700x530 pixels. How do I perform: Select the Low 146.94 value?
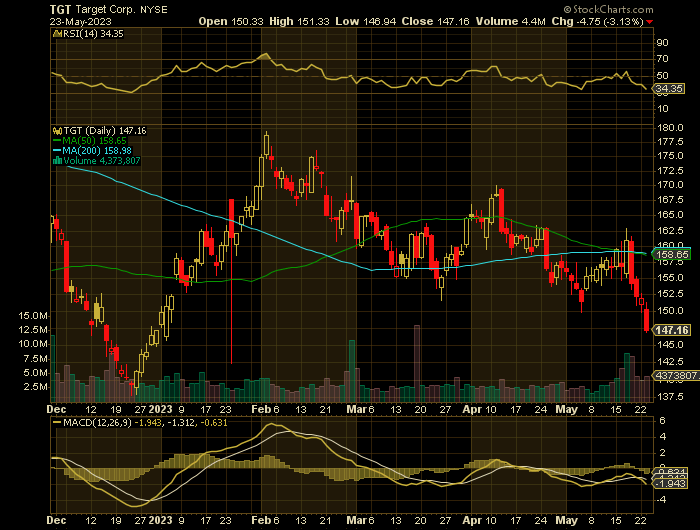[x=367, y=21]
